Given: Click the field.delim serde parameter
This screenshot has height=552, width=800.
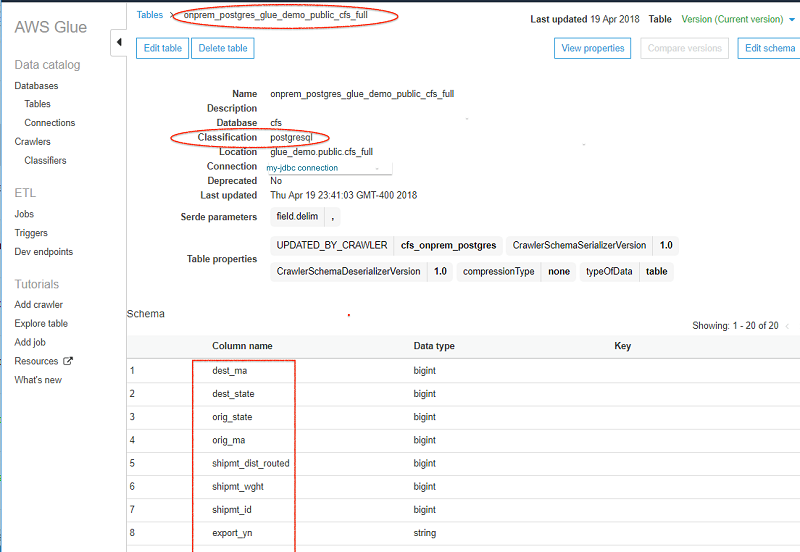Looking at the screenshot, I should point(297,216).
